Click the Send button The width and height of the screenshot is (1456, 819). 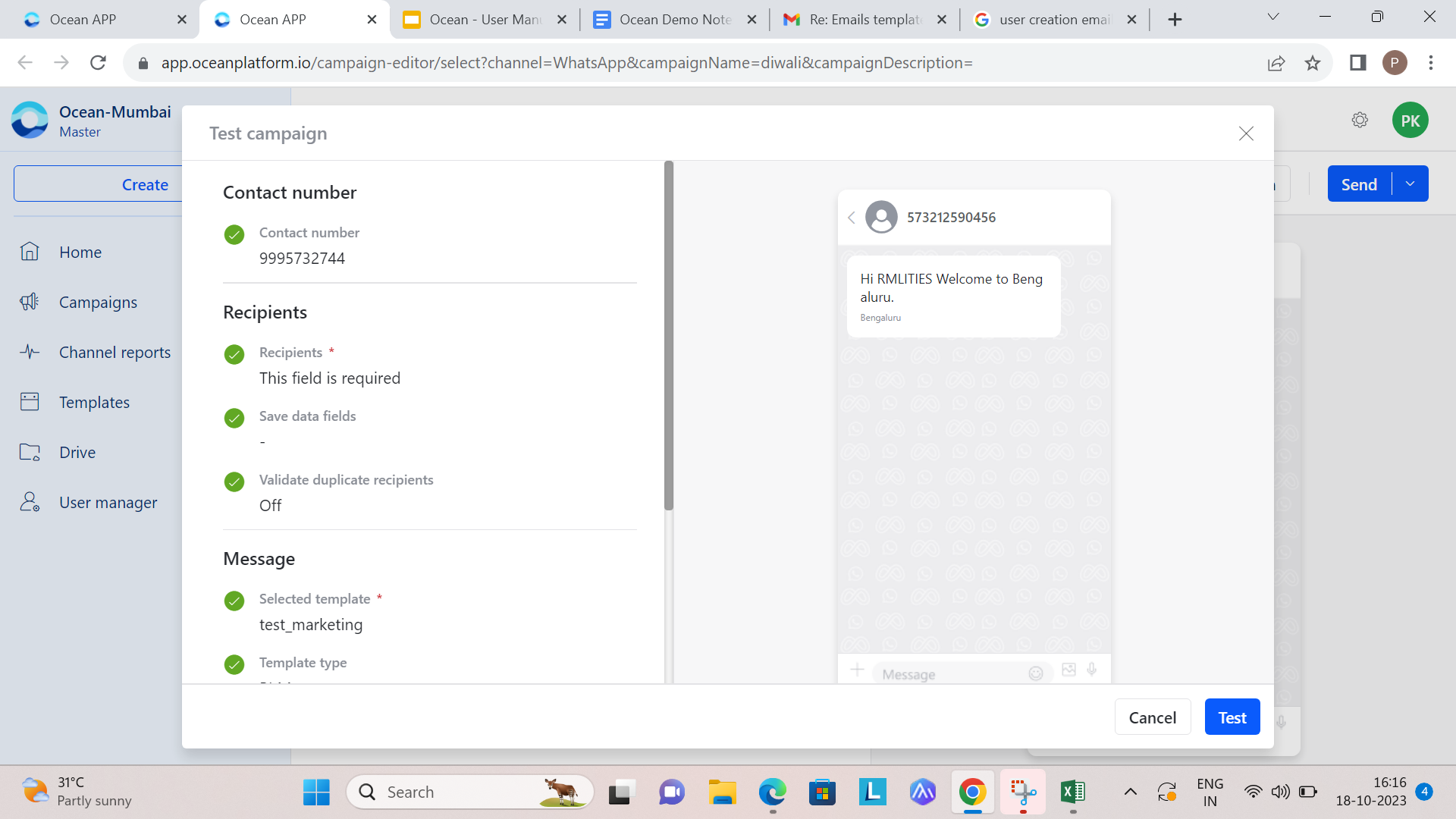[x=1359, y=184]
